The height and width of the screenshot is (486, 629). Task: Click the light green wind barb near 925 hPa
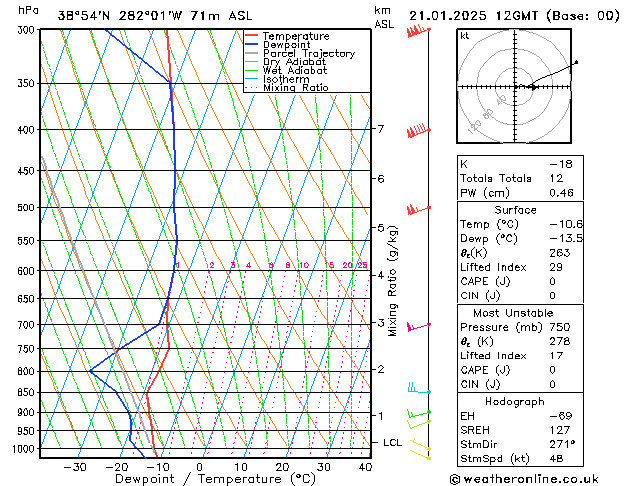[419, 424]
